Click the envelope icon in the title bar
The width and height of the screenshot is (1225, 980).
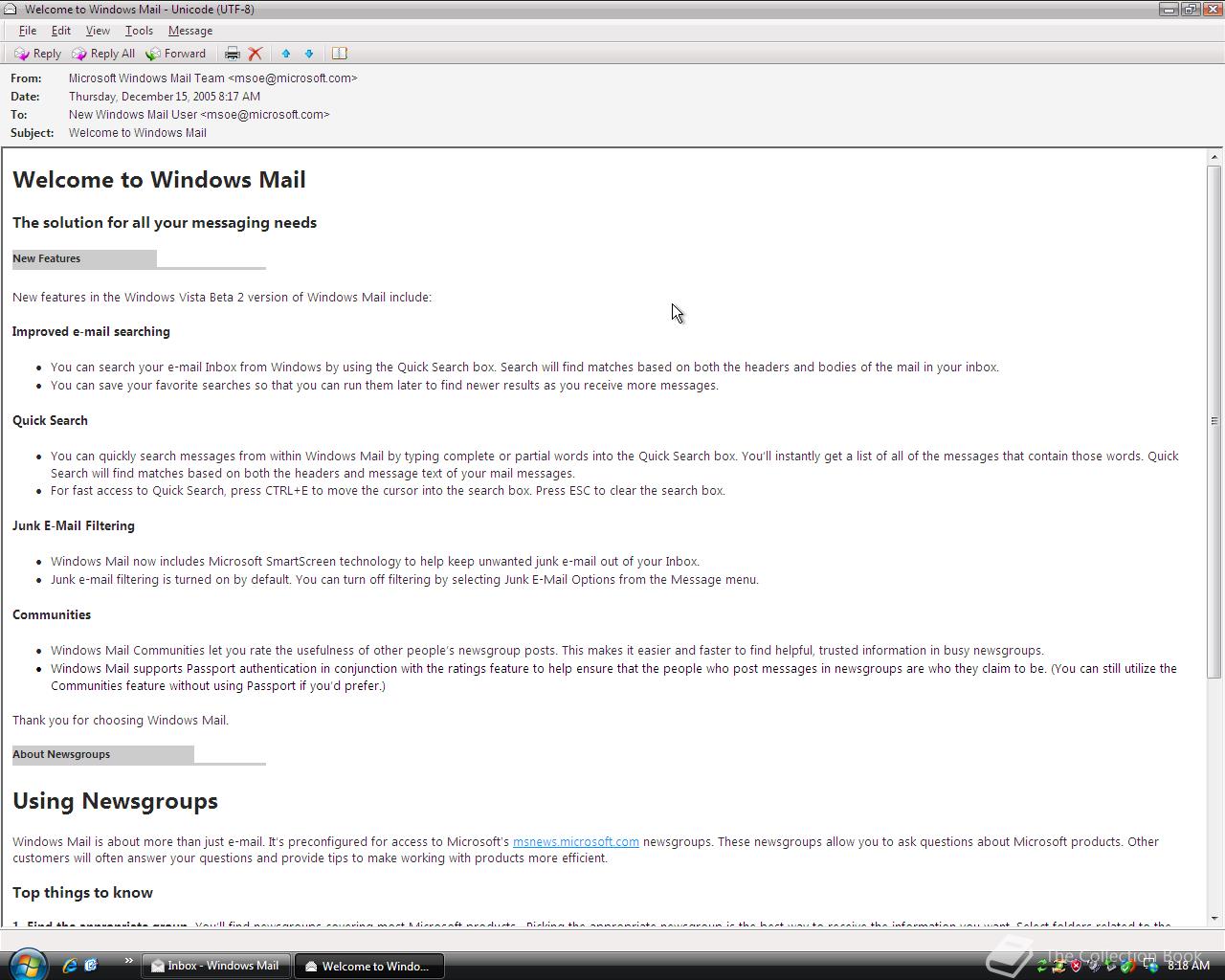pos(11,9)
